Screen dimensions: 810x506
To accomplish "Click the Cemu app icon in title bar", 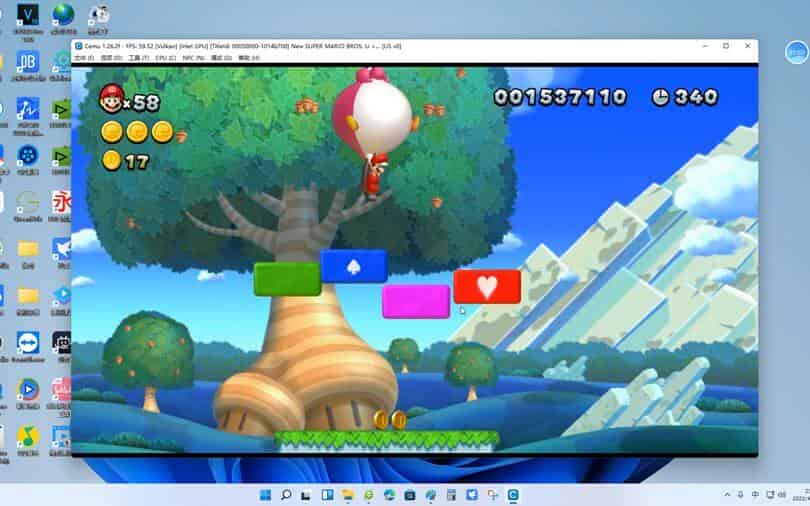I will coord(79,46).
